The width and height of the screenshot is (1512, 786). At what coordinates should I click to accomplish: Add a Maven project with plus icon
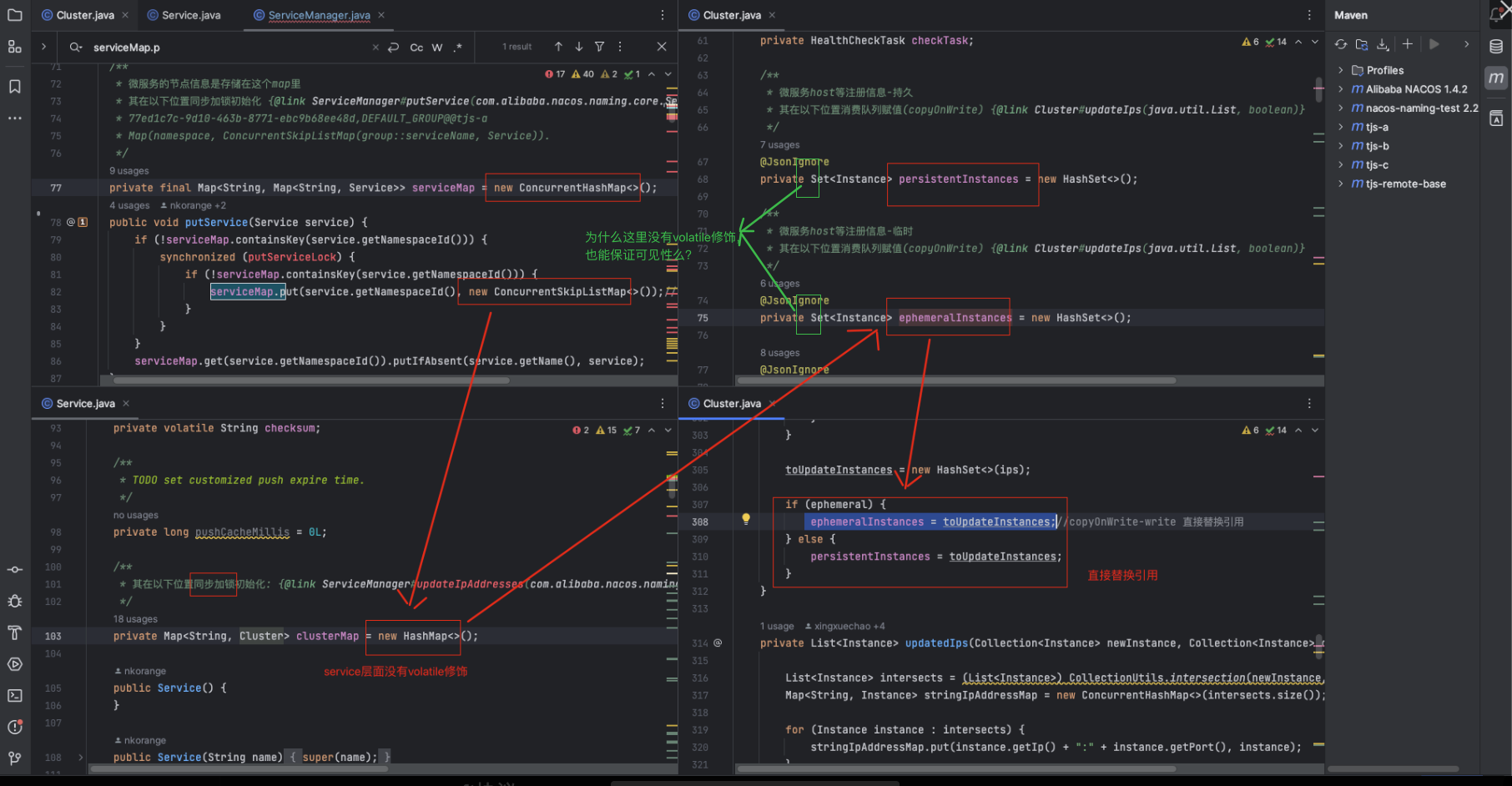1408,44
